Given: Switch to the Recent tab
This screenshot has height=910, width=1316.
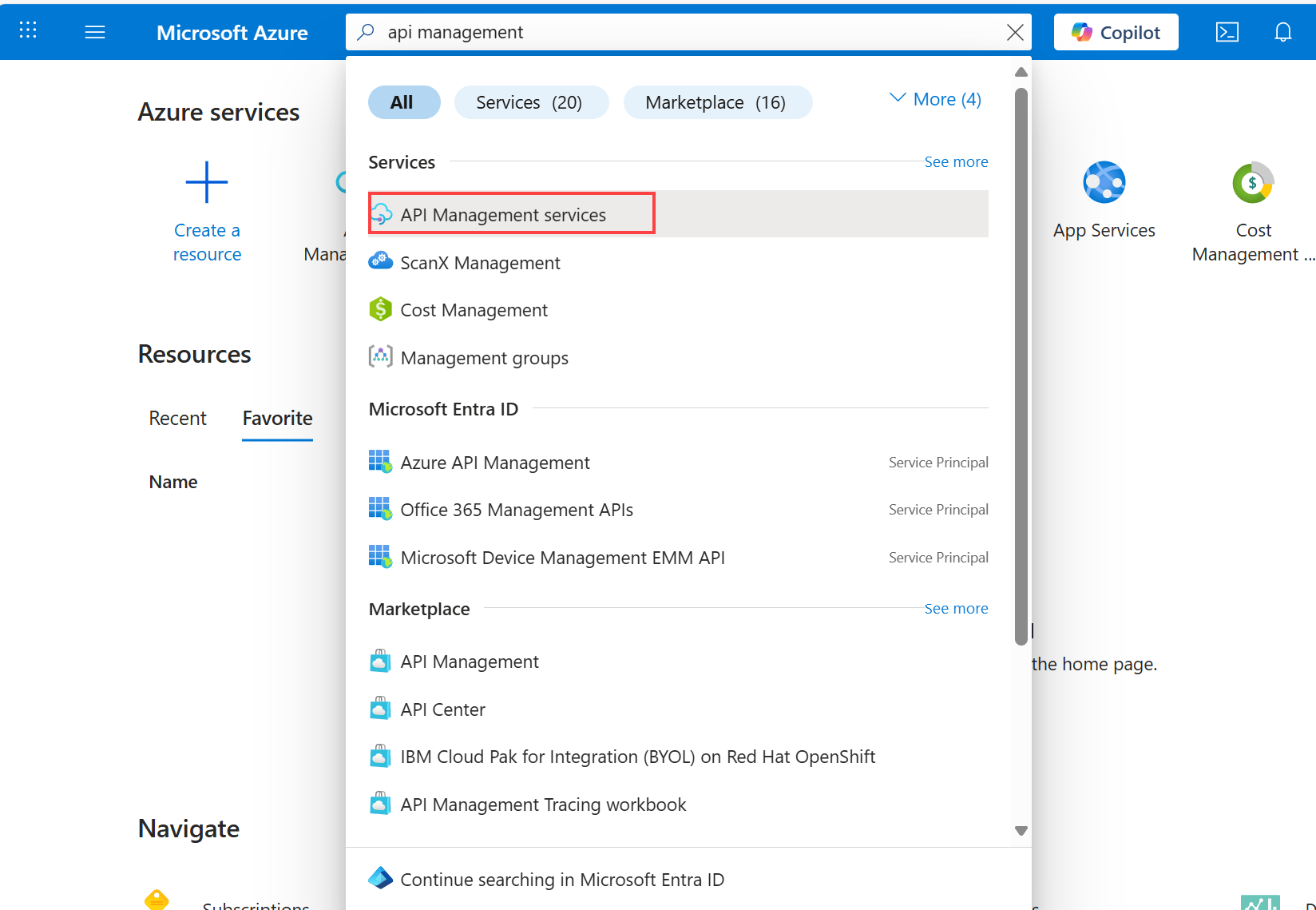Looking at the screenshot, I should 177,418.
